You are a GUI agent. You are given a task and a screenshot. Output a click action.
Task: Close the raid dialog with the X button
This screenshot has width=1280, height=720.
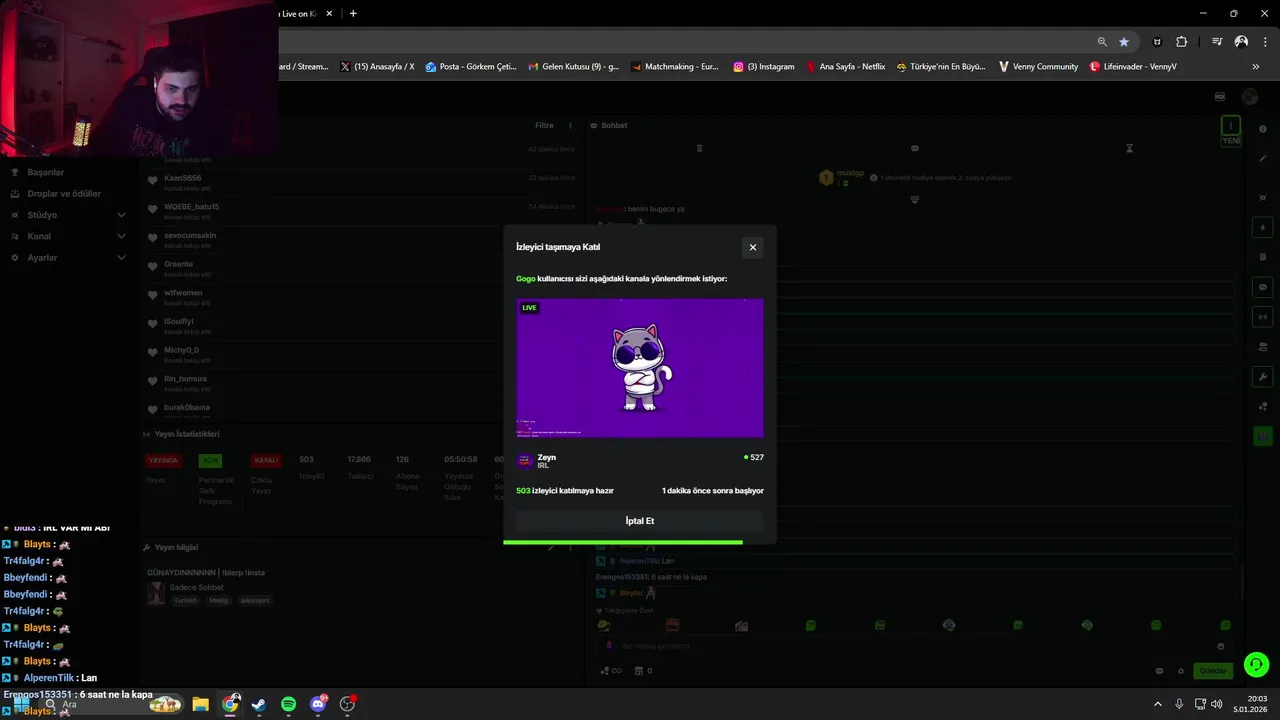(x=753, y=247)
